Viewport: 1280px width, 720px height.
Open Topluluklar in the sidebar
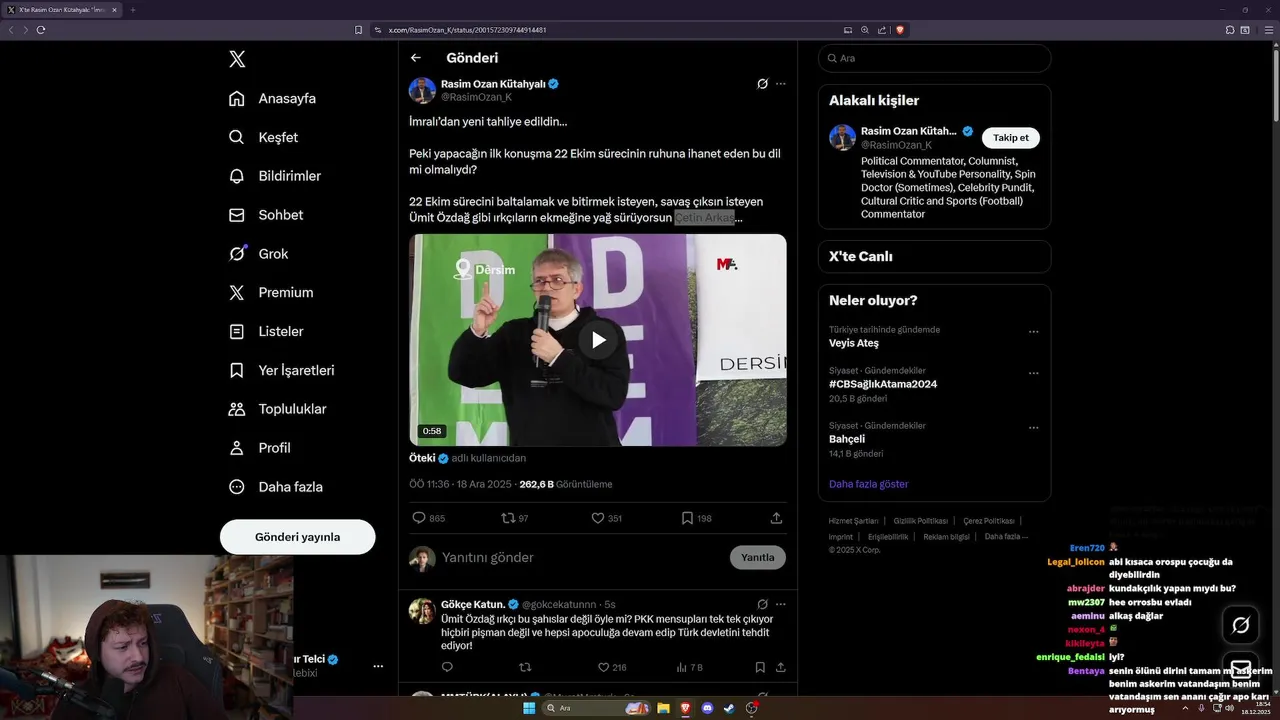coord(277,409)
